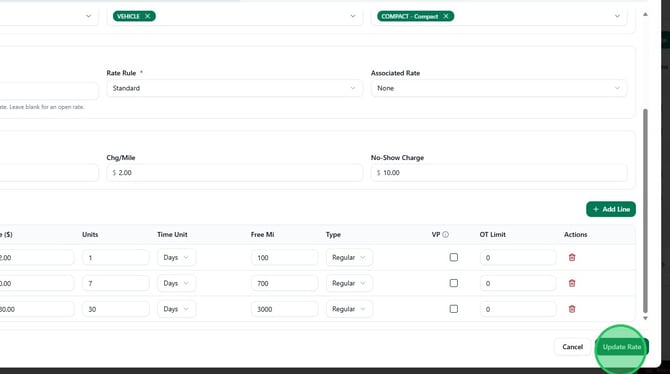Remove the COMPACT - Compact tag
The width and height of the screenshot is (670, 374).
click(446, 16)
